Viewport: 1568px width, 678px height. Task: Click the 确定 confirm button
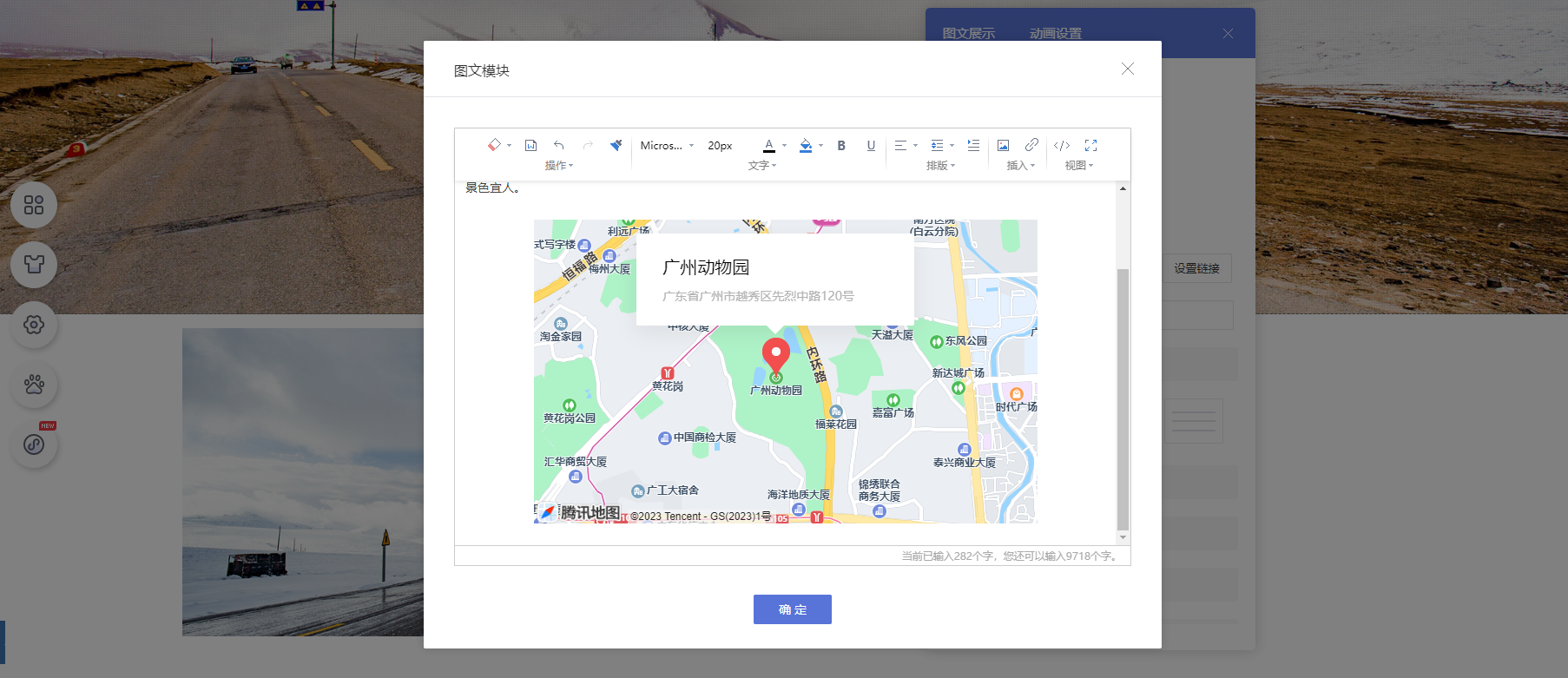pyautogui.click(x=793, y=609)
